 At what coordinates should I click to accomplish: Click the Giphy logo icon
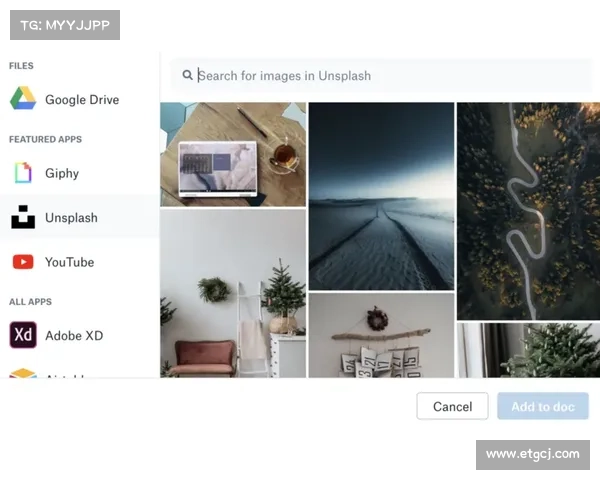click(23, 173)
